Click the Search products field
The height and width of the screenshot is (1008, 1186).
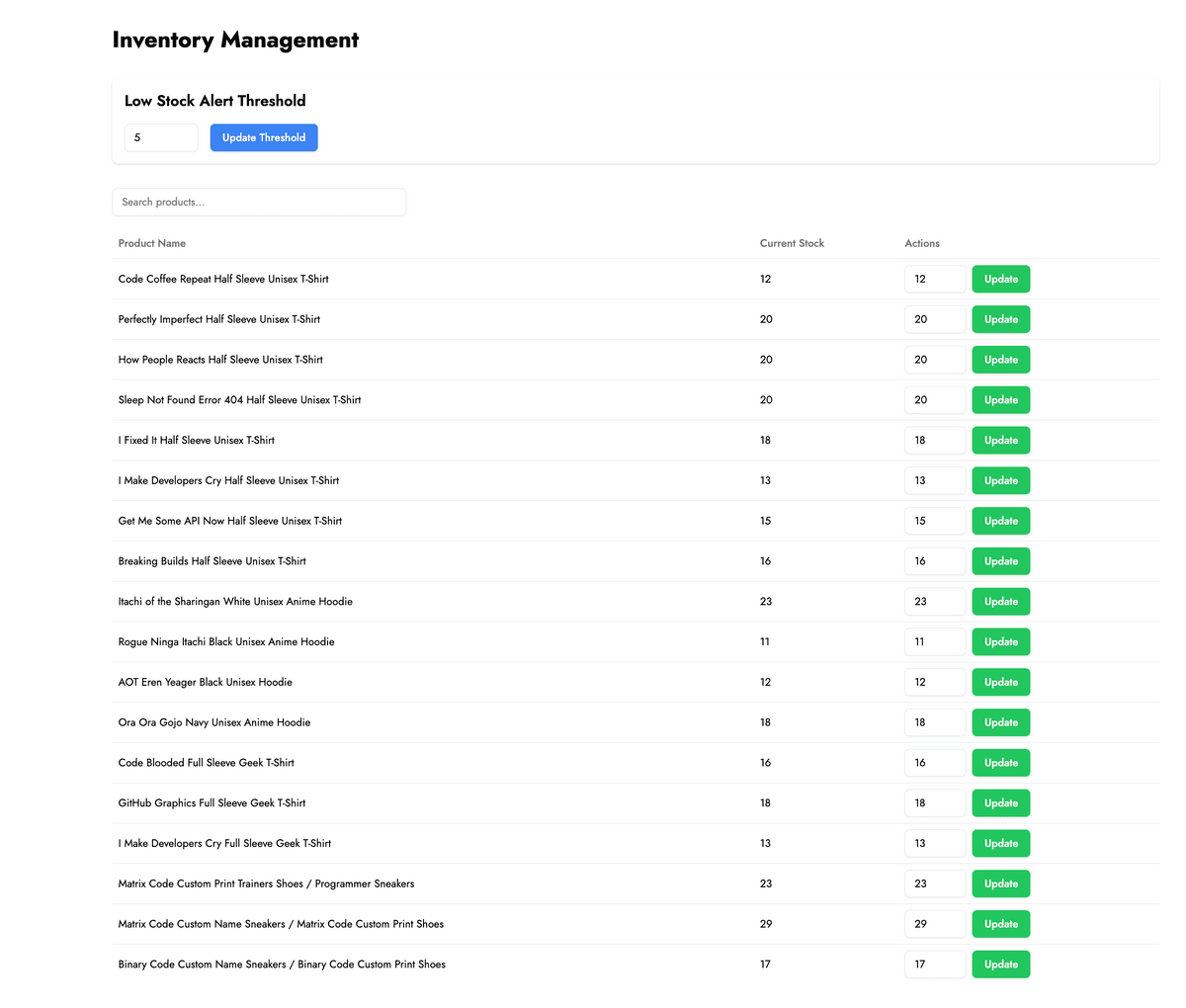click(x=259, y=202)
